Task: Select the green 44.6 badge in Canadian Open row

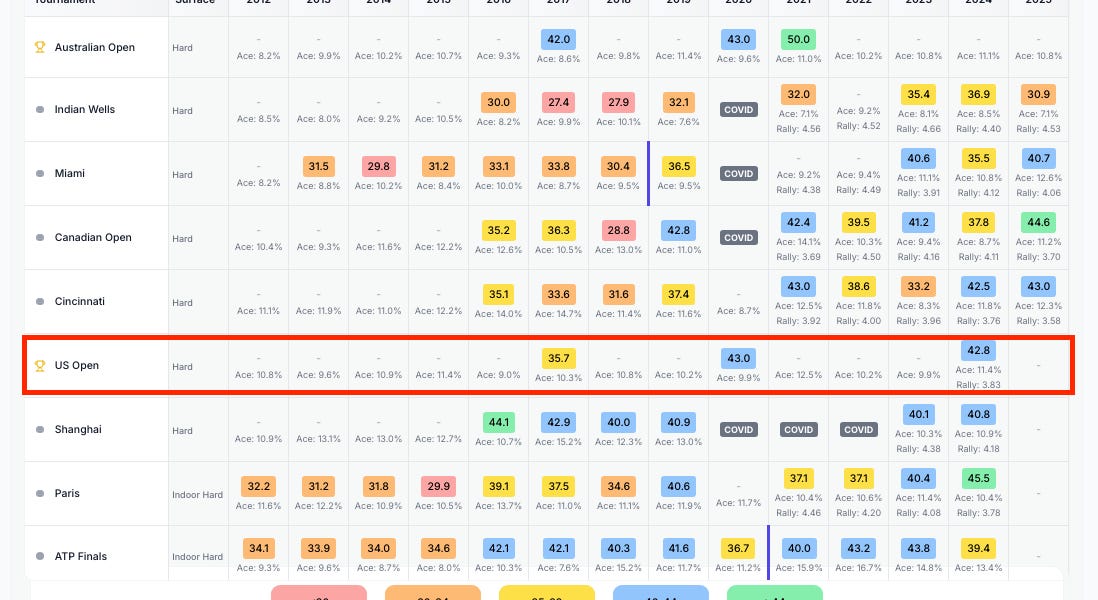Action: (1038, 222)
